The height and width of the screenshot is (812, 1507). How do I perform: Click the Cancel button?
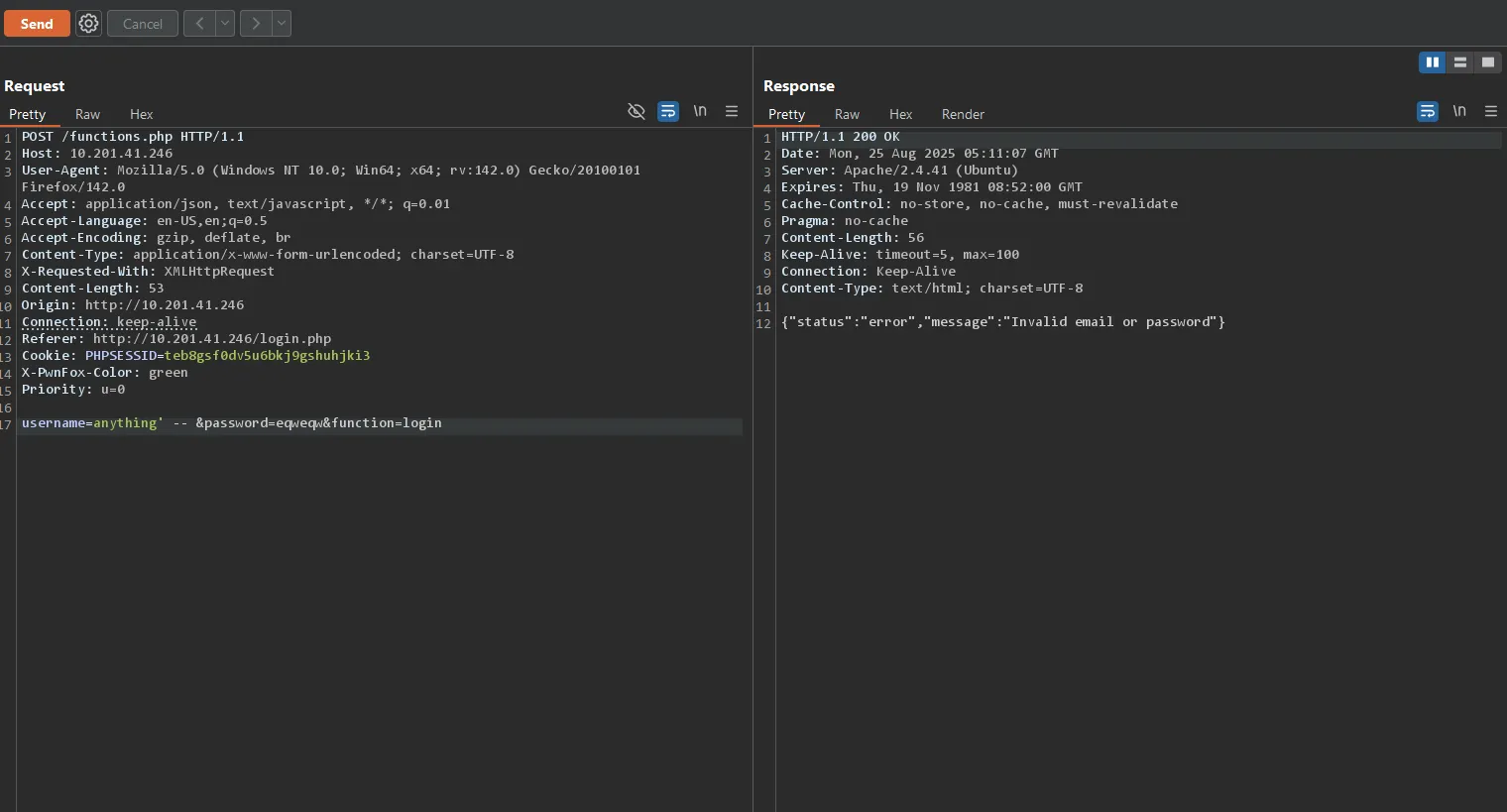click(x=143, y=24)
